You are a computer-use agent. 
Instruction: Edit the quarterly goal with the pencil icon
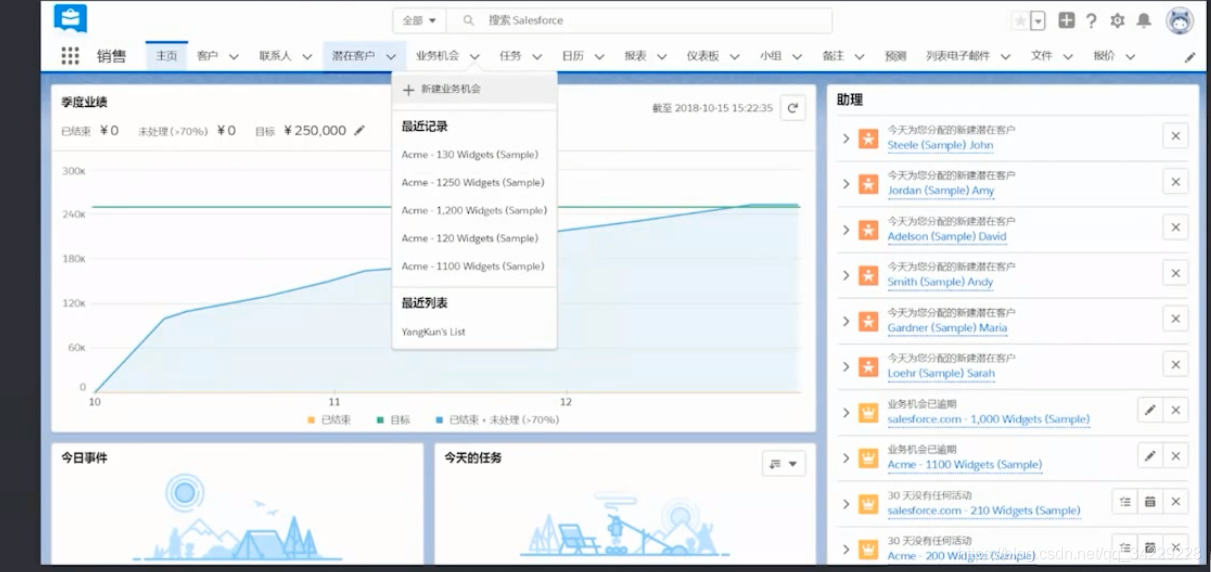coord(360,130)
